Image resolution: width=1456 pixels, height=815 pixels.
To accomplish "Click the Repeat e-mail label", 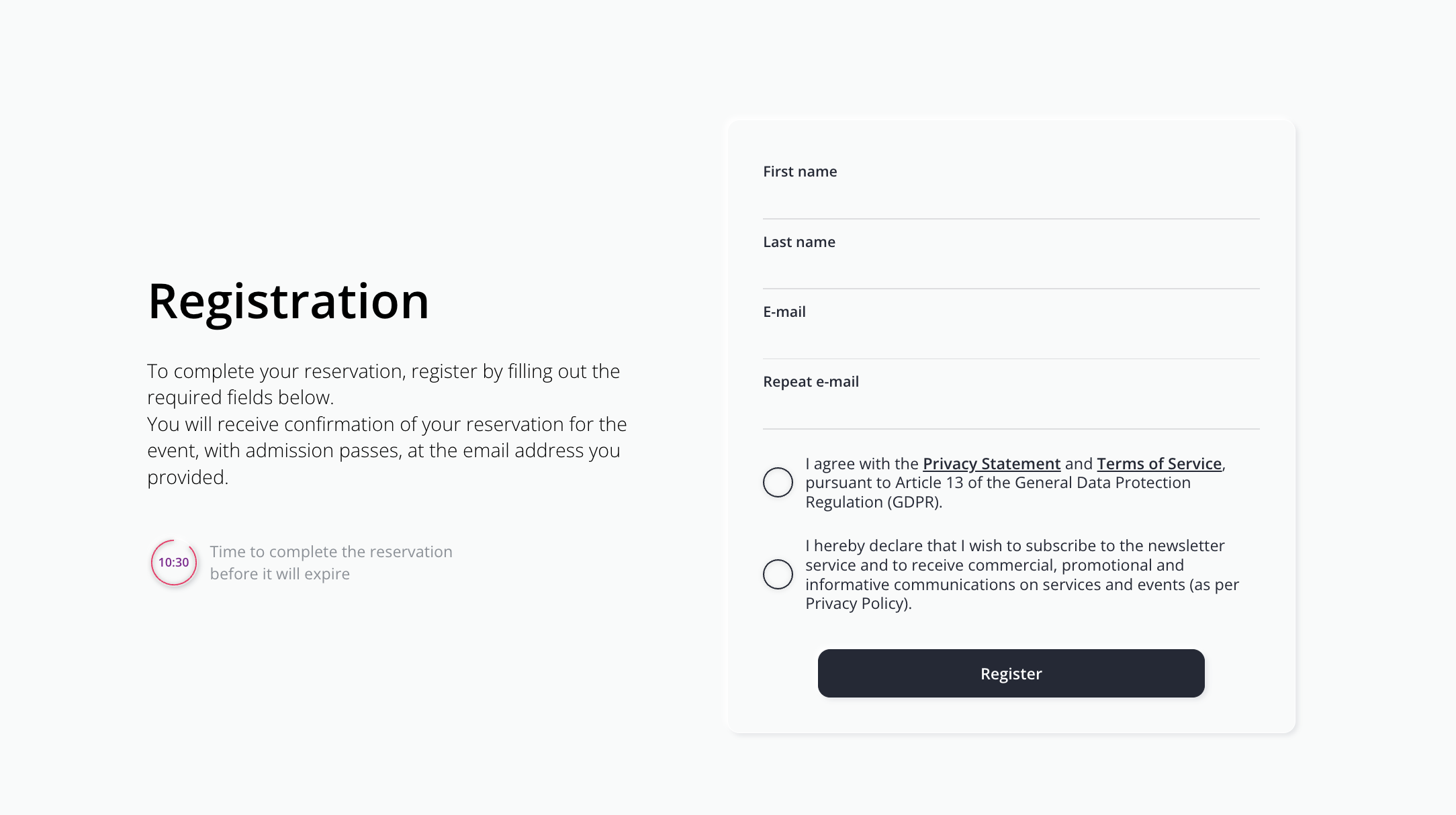I will point(811,381).
